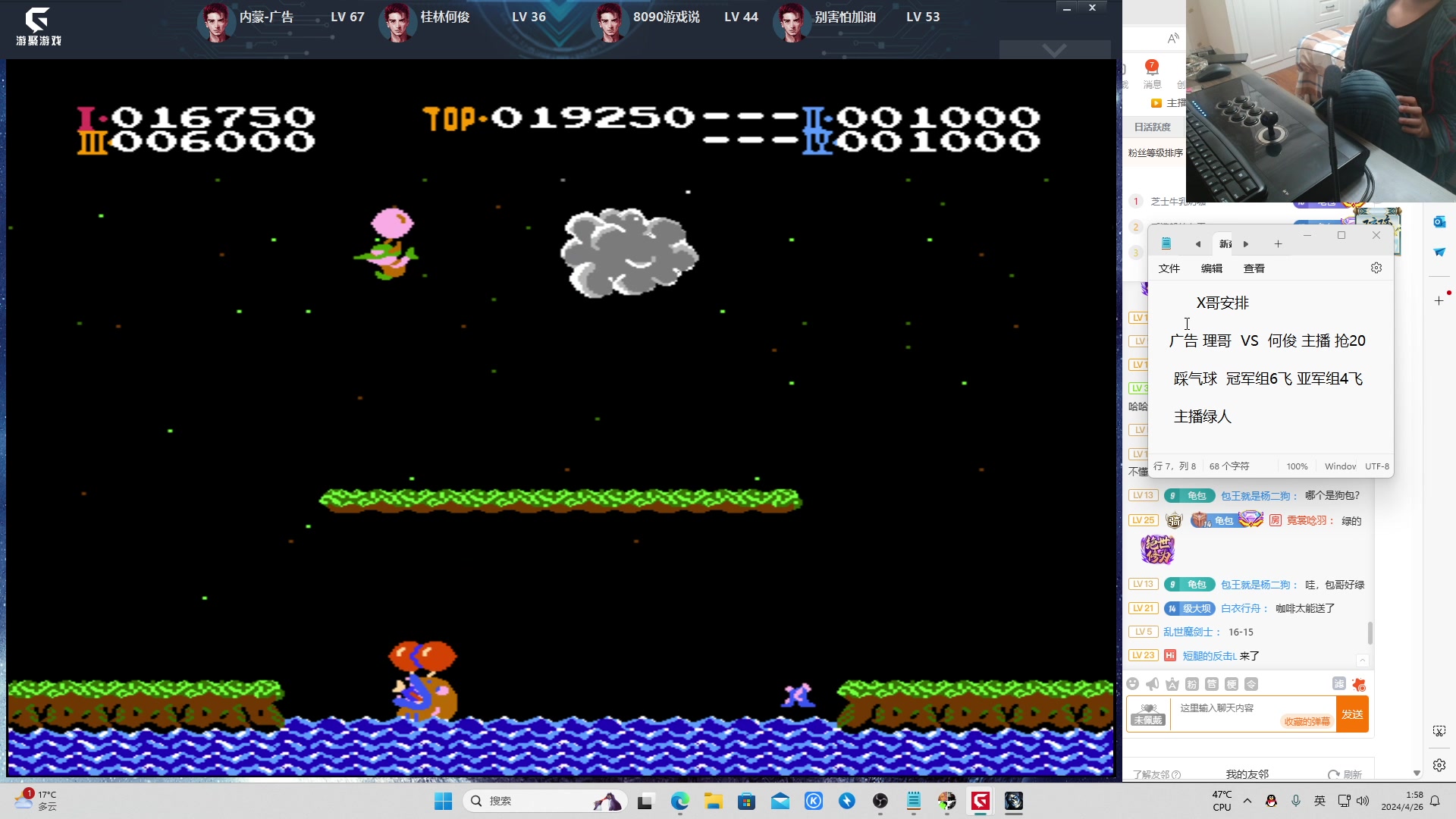Open File Explorer from taskbar
1456x819 pixels.
click(713, 801)
